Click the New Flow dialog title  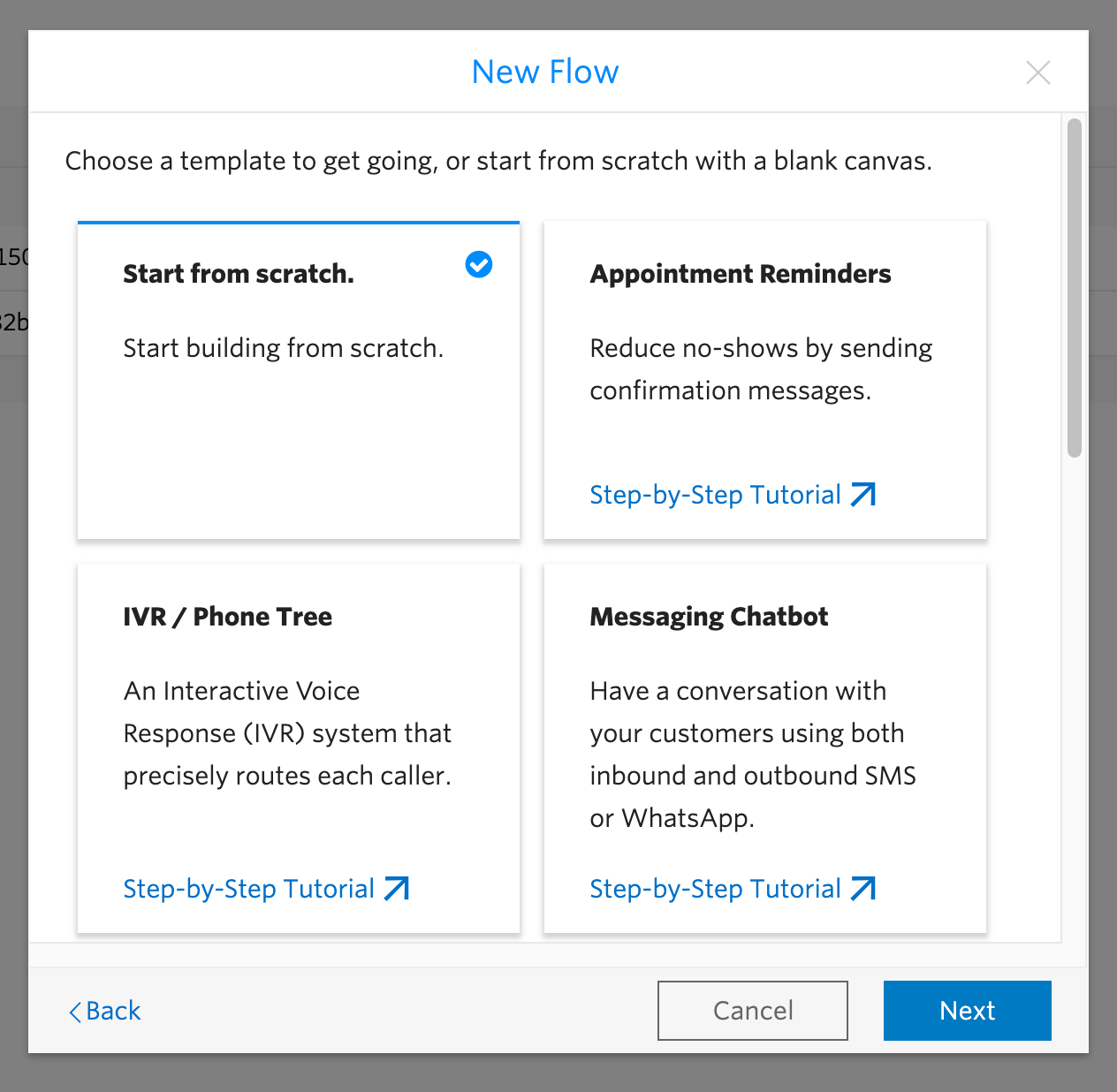[x=545, y=72]
